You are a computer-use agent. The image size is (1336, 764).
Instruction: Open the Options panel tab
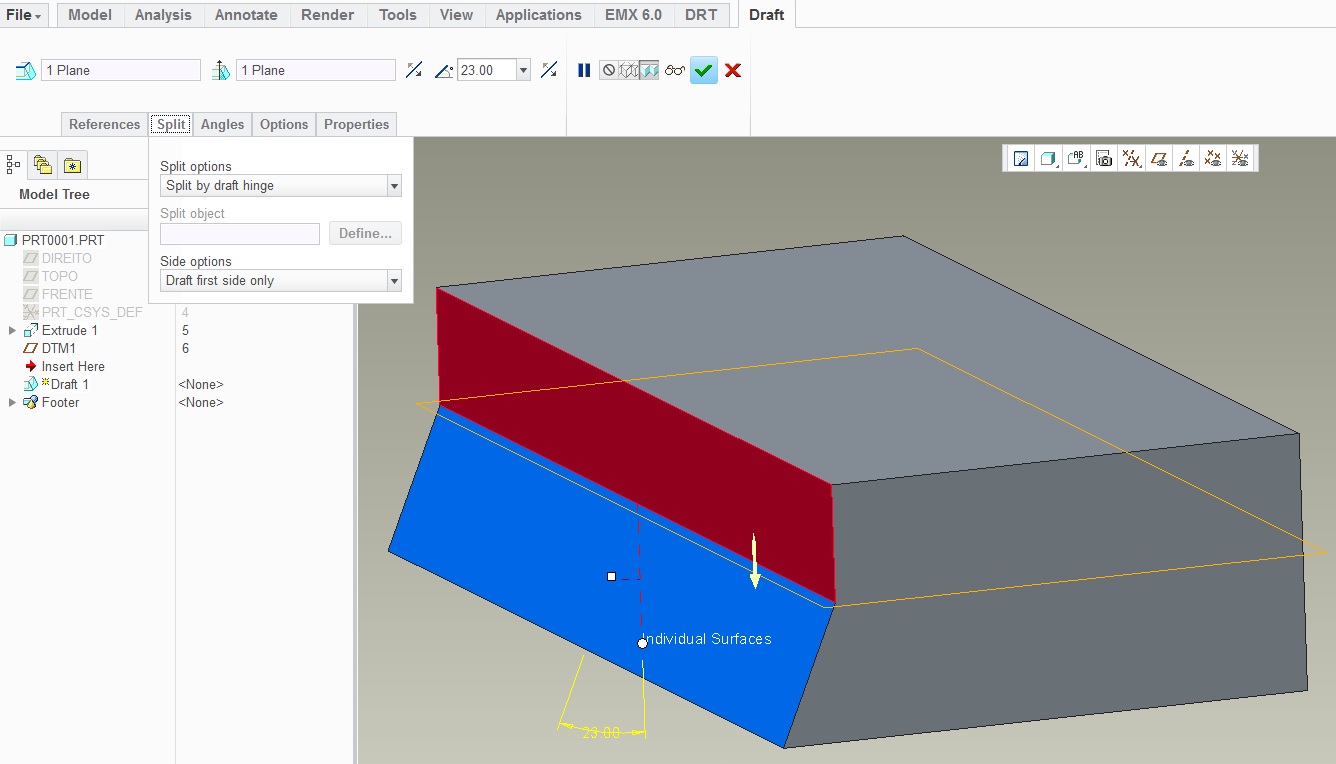(x=284, y=124)
